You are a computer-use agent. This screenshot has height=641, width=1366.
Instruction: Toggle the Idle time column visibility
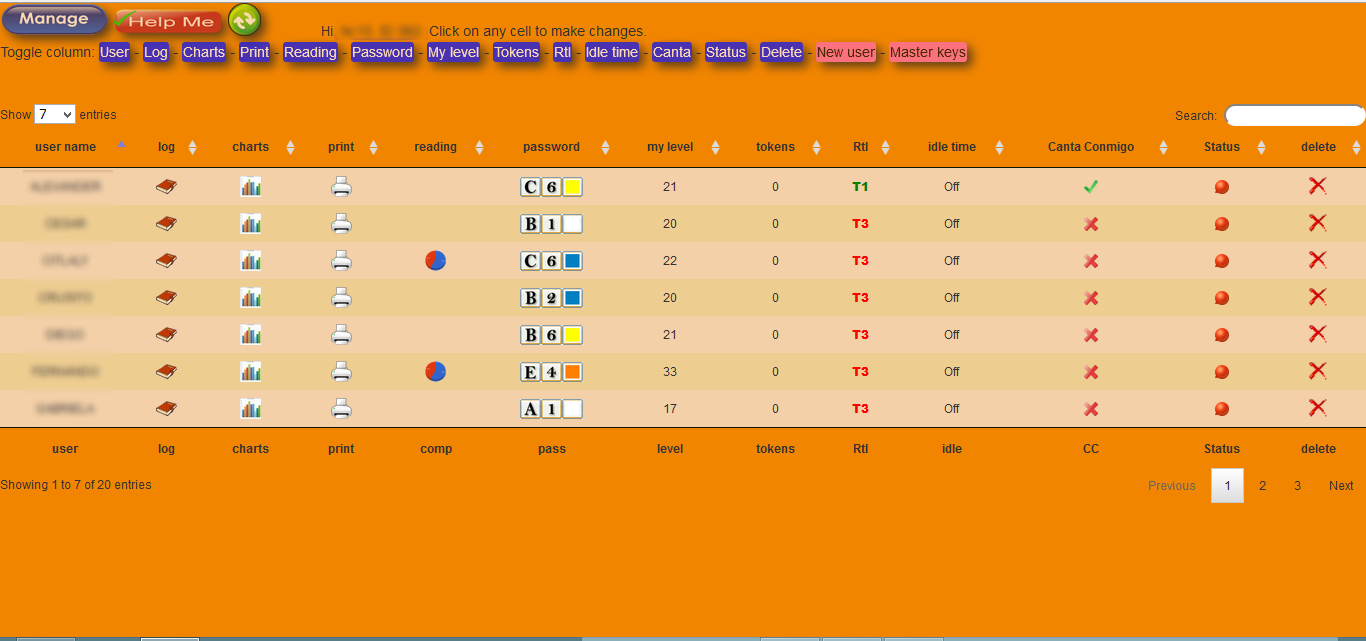click(611, 52)
